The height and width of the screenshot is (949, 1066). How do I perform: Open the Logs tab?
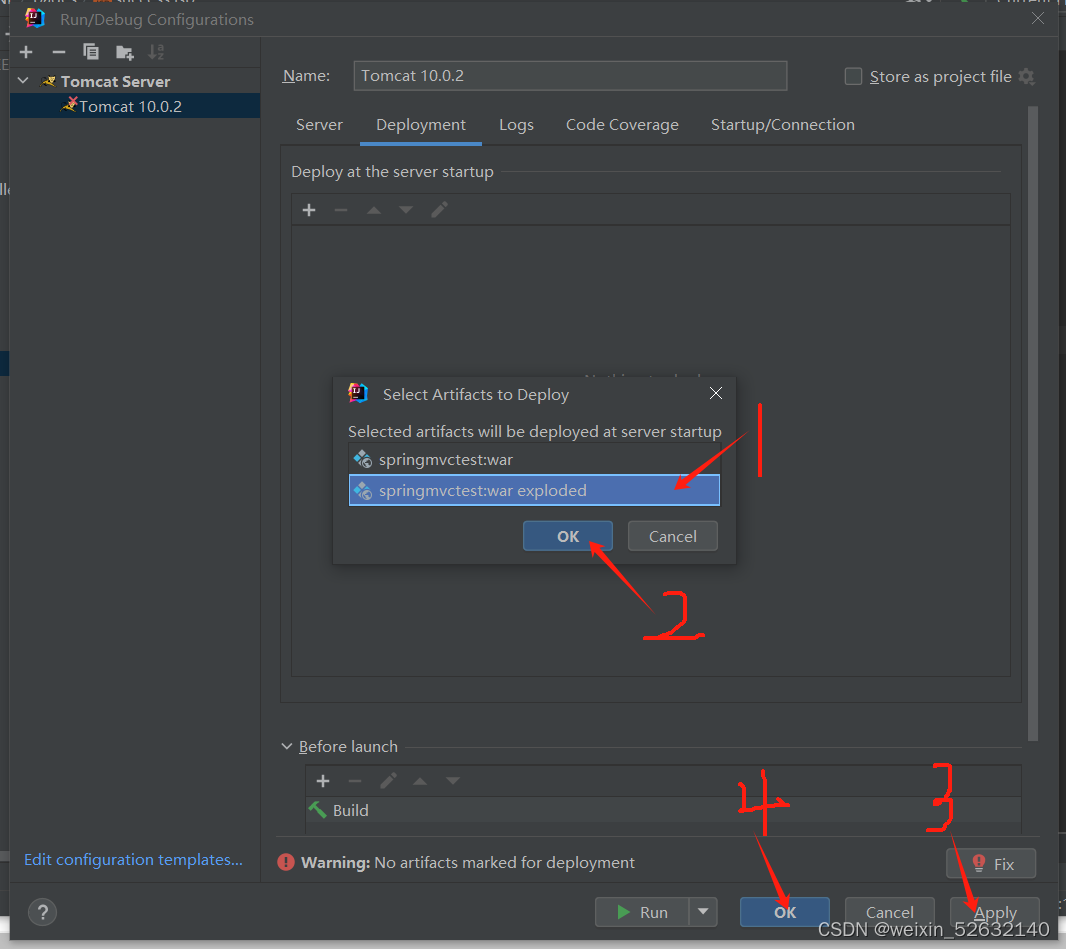coord(516,124)
